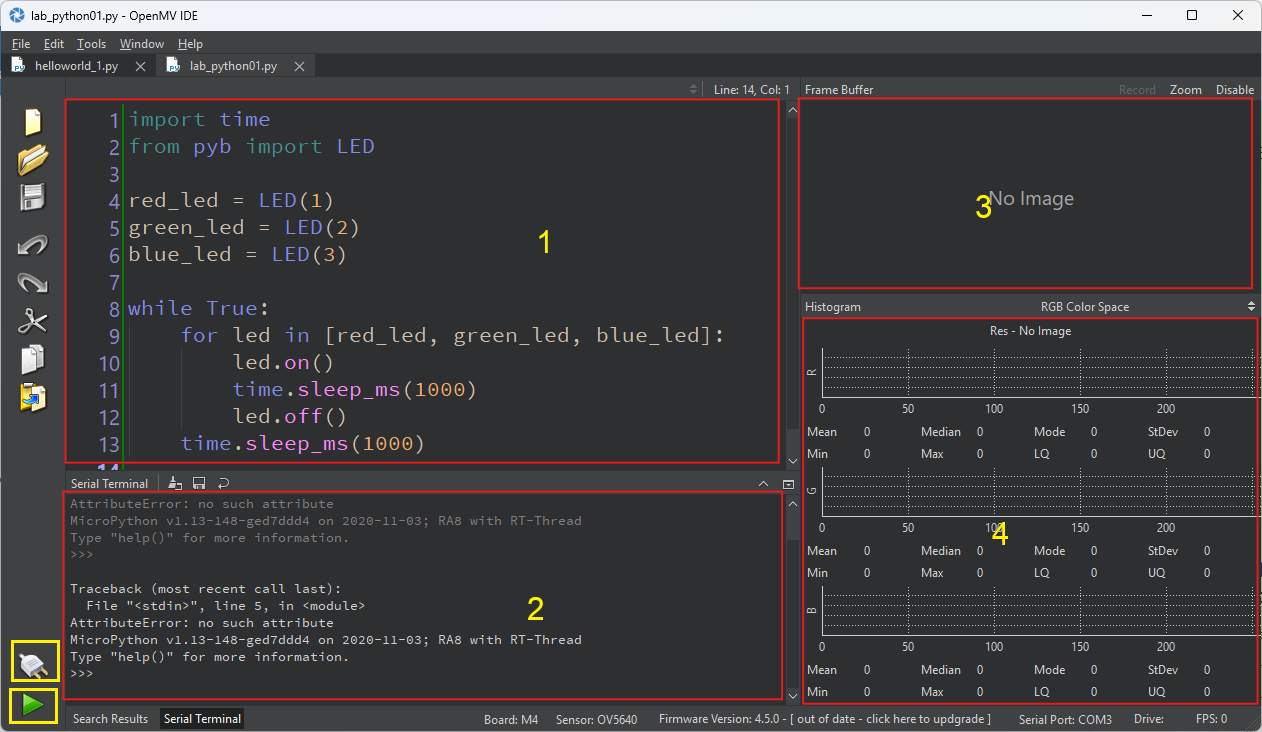Open the histogram panel selector arrows
Screen dimensions: 1262x732
click(1251, 306)
